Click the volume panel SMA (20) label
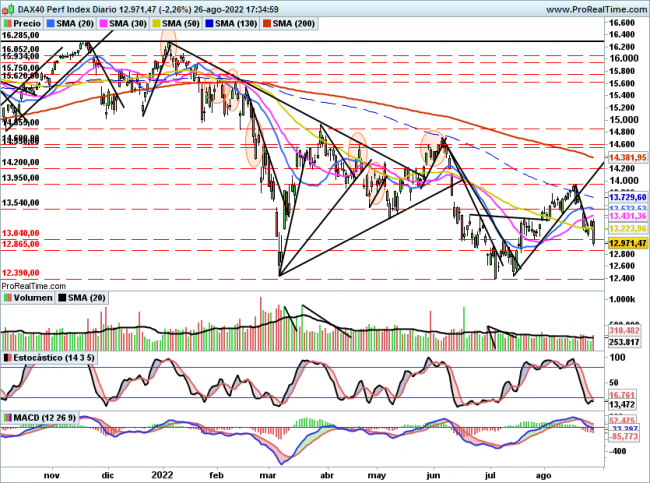 click(x=89, y=297)
